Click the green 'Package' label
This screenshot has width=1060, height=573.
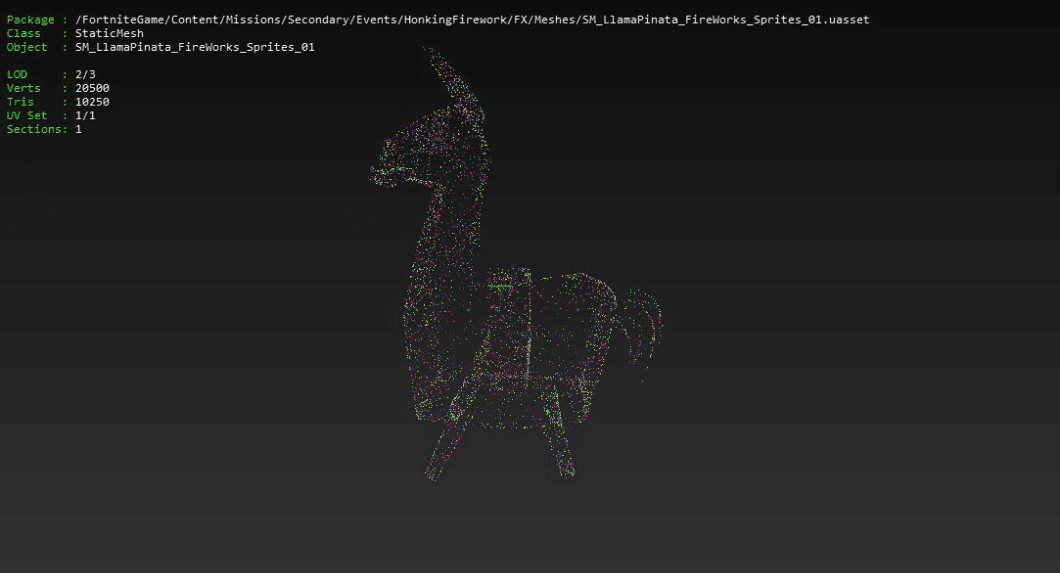(x=30, y=20)
